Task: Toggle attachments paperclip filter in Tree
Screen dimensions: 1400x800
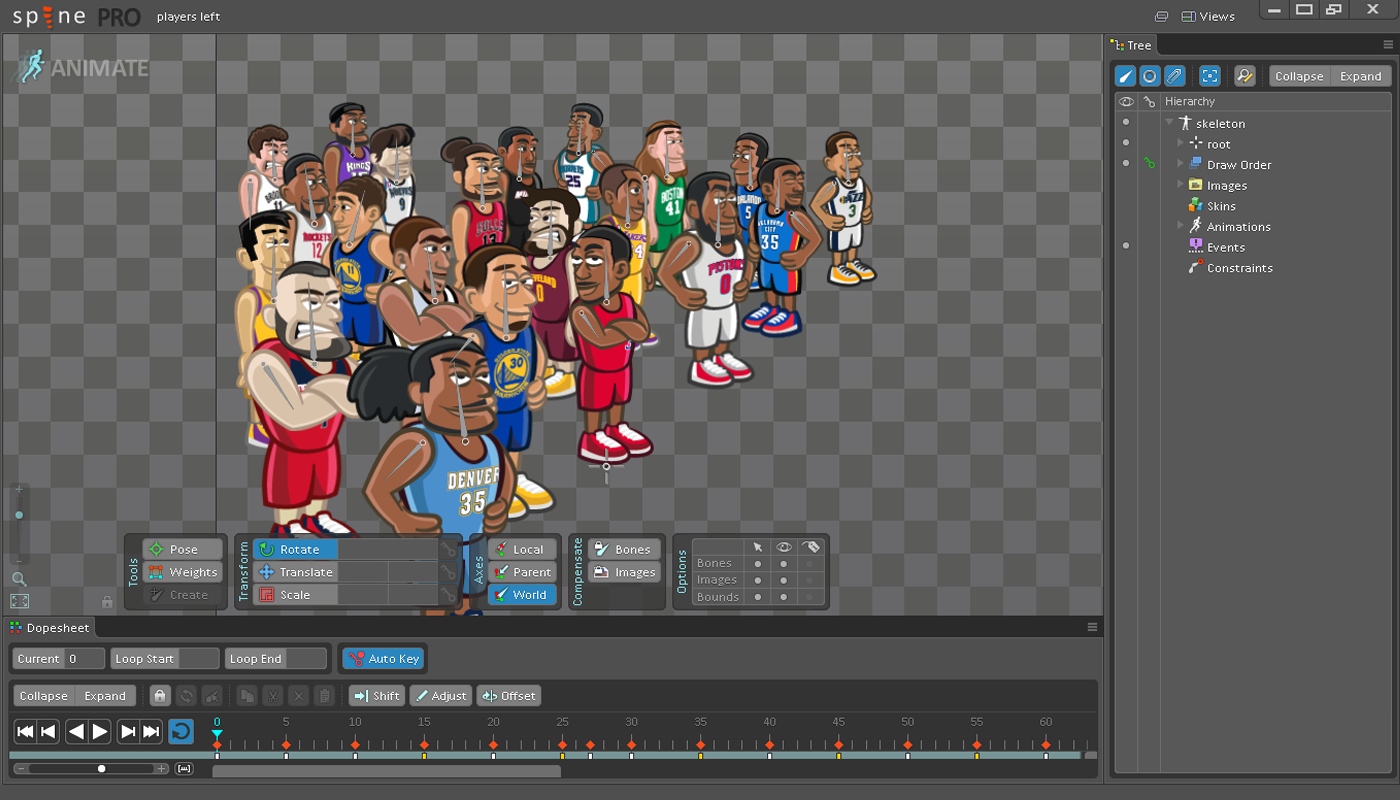Action: (1175, 76)
